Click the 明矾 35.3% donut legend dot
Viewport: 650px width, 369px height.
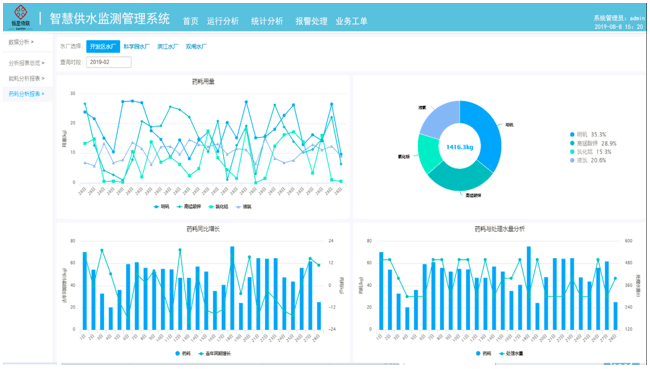click(x=572, y=134)
